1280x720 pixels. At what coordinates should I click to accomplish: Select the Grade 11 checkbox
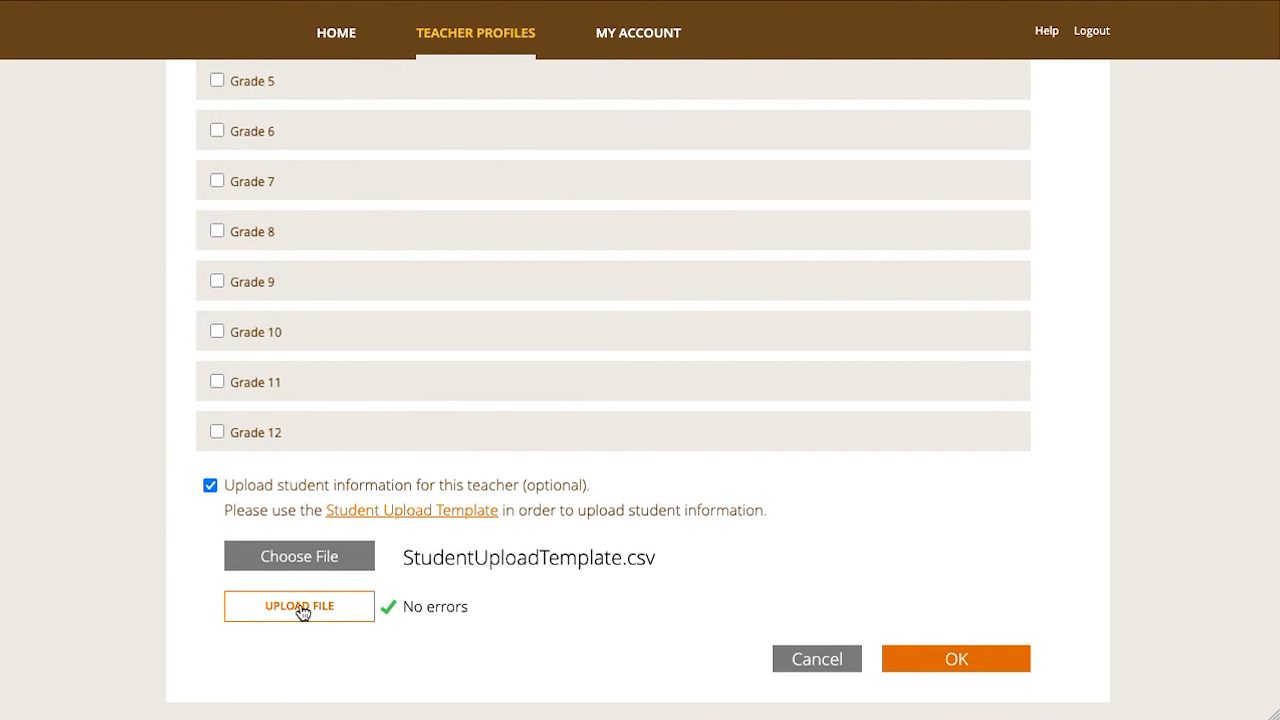pos(217,381)
